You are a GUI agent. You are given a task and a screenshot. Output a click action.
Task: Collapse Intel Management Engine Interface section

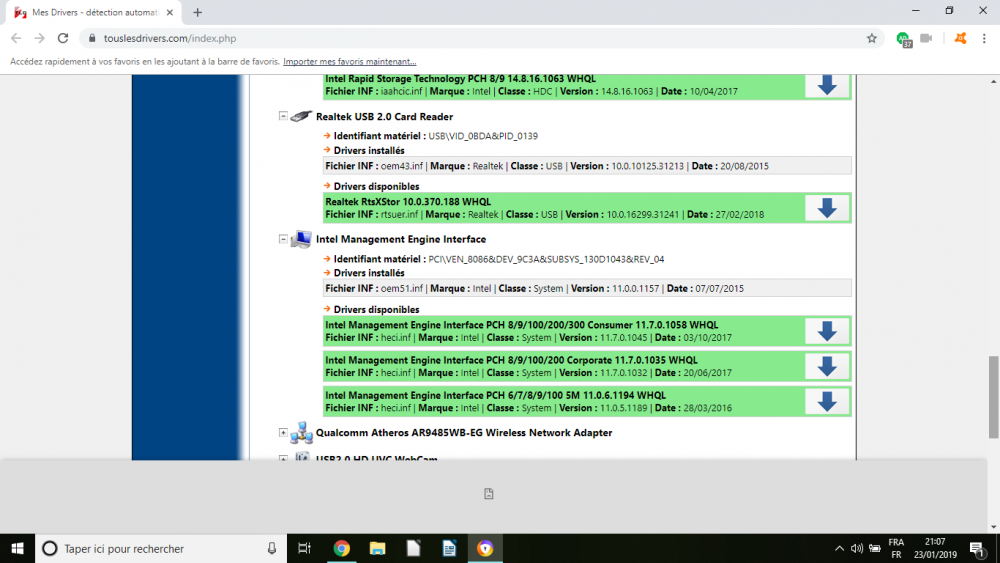point(283,239)
